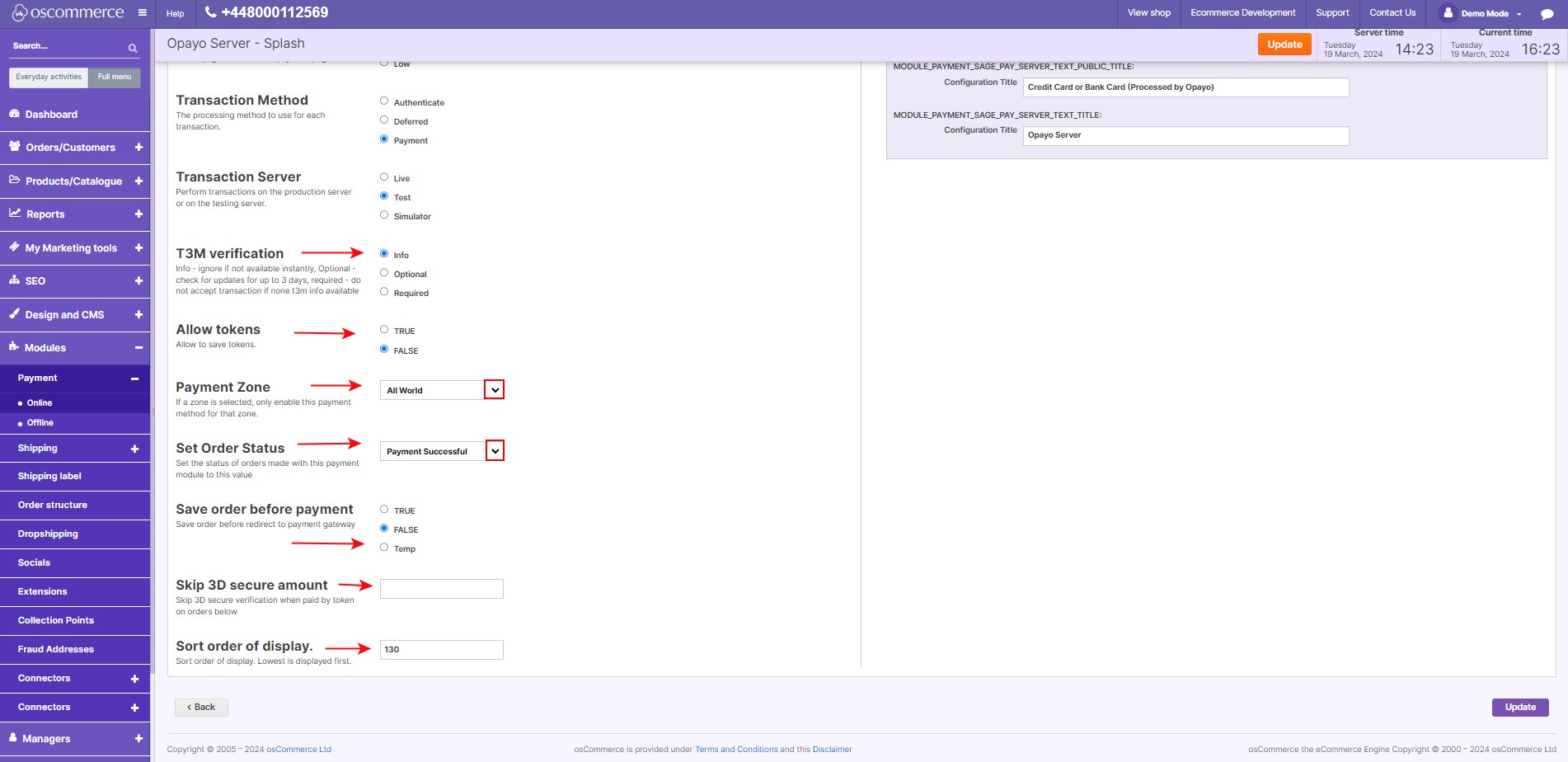The image size is (1568, 762).
Task: Choose Simulator transaction server
Action: coord(384,214)
